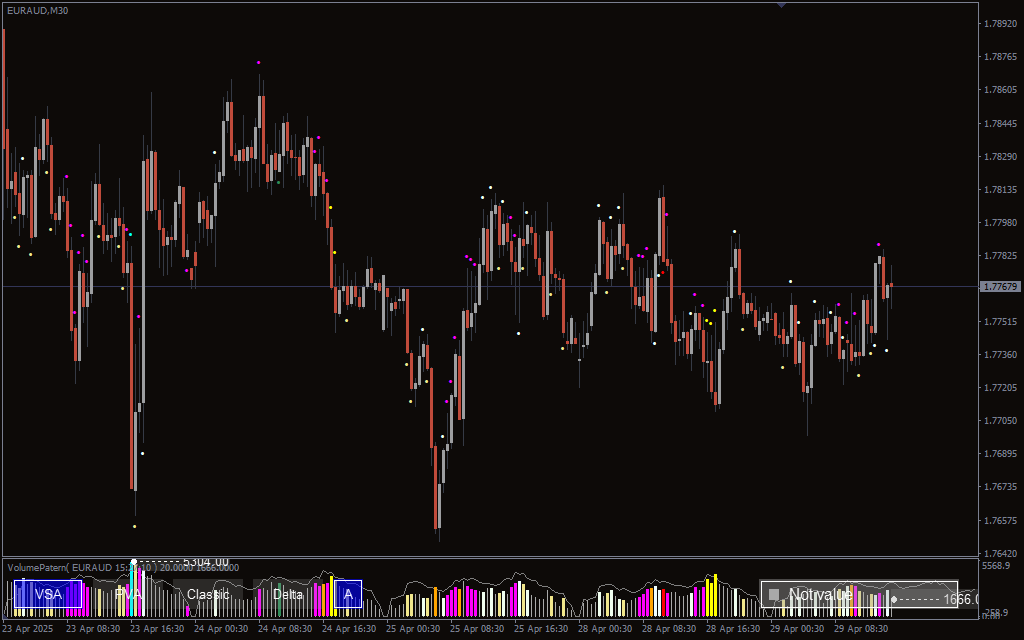
Task: Click the EURAUD,M30 chart title
Action: click(38, 10)
